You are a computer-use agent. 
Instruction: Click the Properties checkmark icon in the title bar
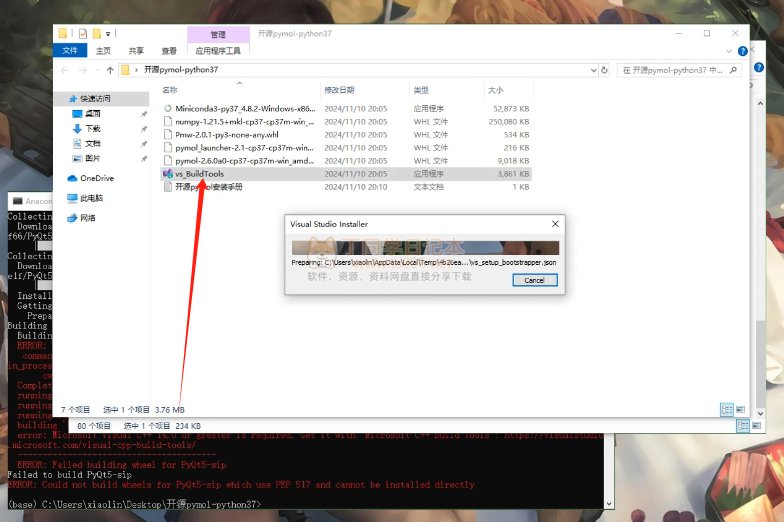click(83, 34)
